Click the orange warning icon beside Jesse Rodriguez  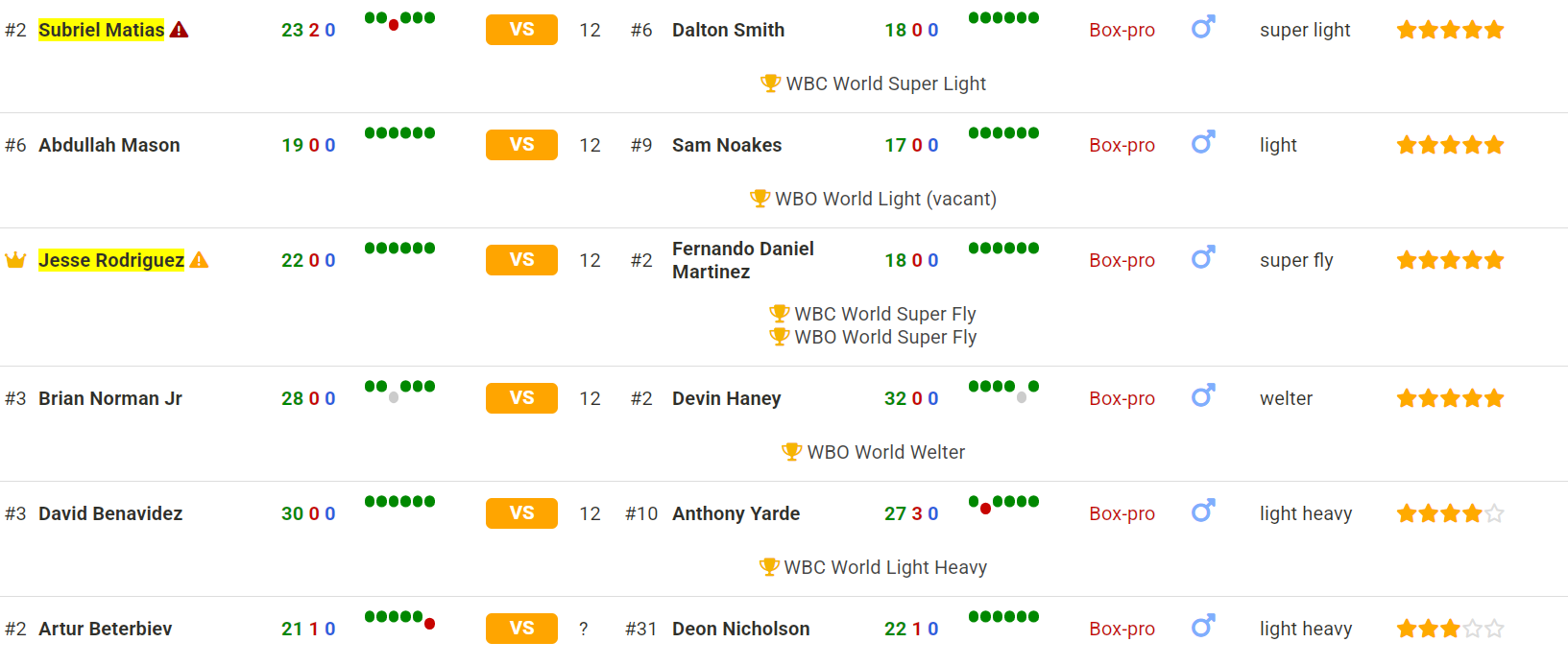pos(199,260)
